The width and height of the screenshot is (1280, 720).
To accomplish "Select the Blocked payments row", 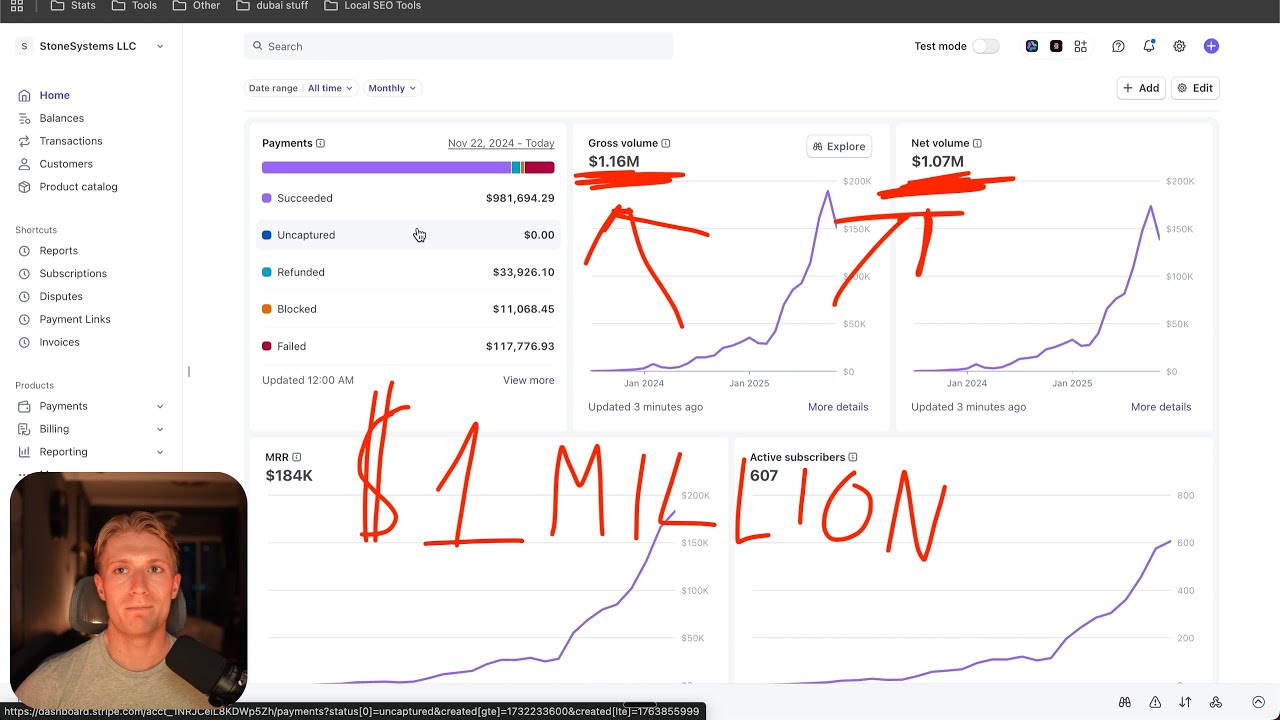I will coord(408,309).
